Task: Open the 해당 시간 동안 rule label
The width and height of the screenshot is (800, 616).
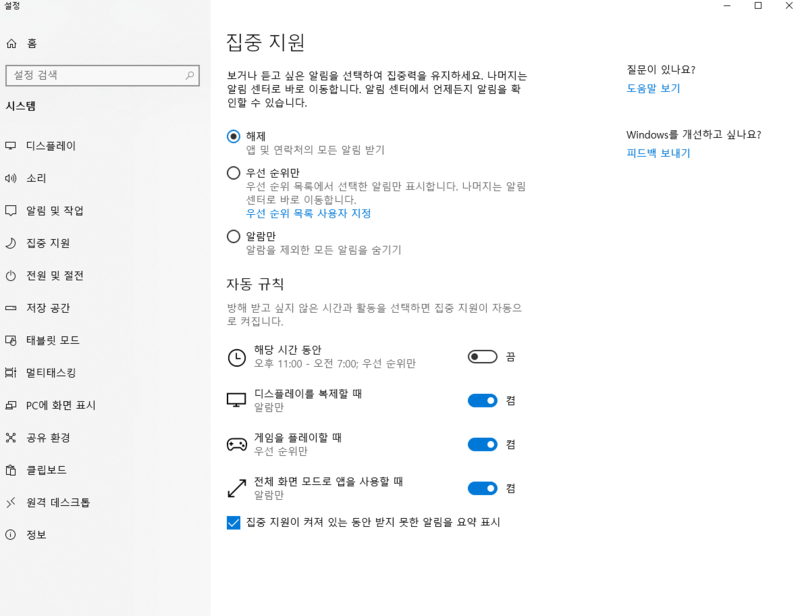Action: pos(288,350)
